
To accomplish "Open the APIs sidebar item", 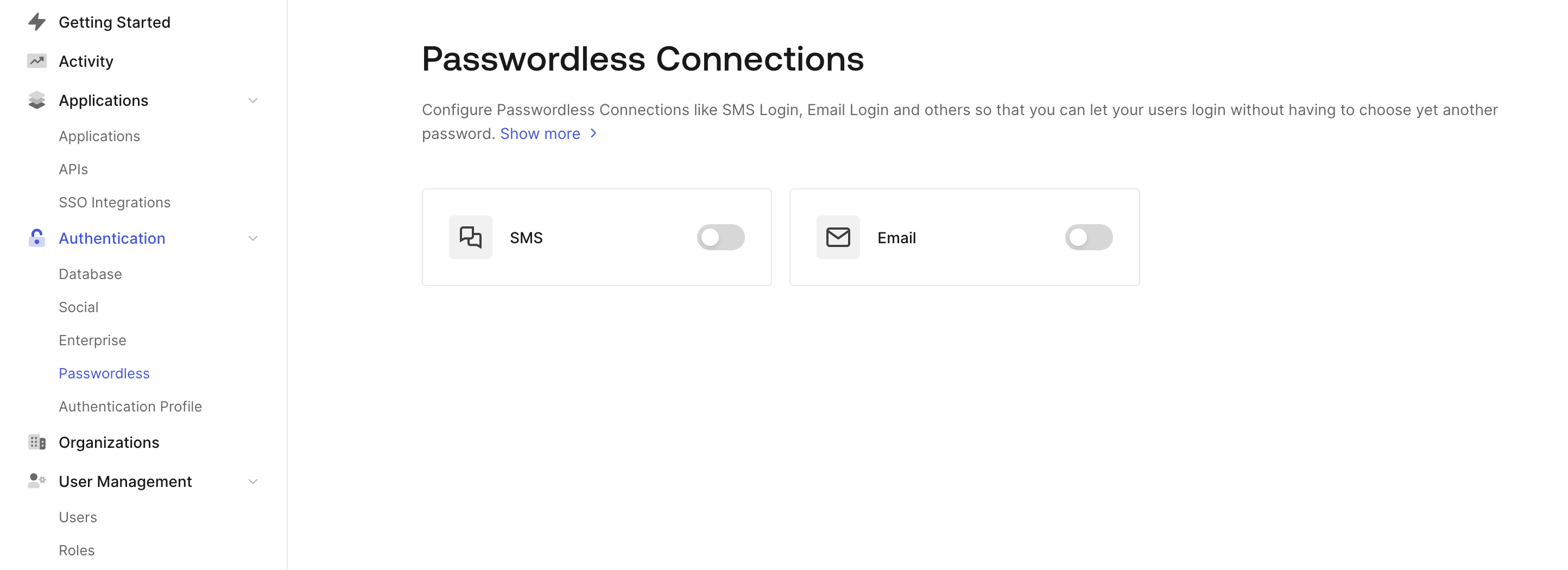I will [x=73, y=169].
